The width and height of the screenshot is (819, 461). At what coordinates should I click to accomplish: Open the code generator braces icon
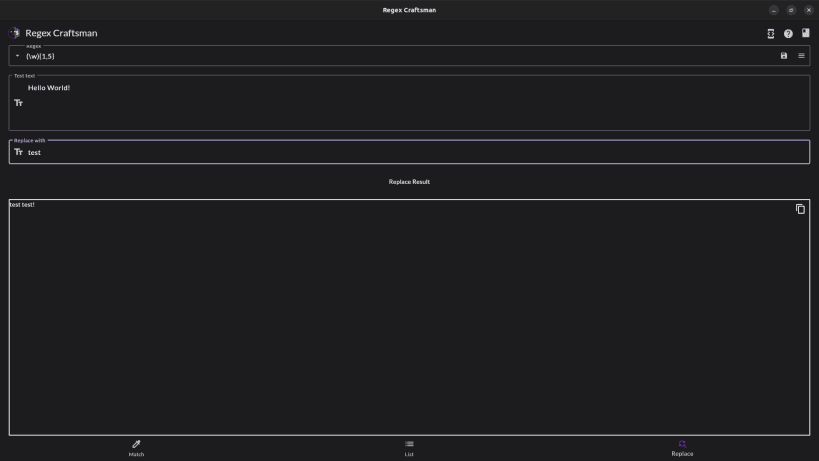(x=770, y=33)
